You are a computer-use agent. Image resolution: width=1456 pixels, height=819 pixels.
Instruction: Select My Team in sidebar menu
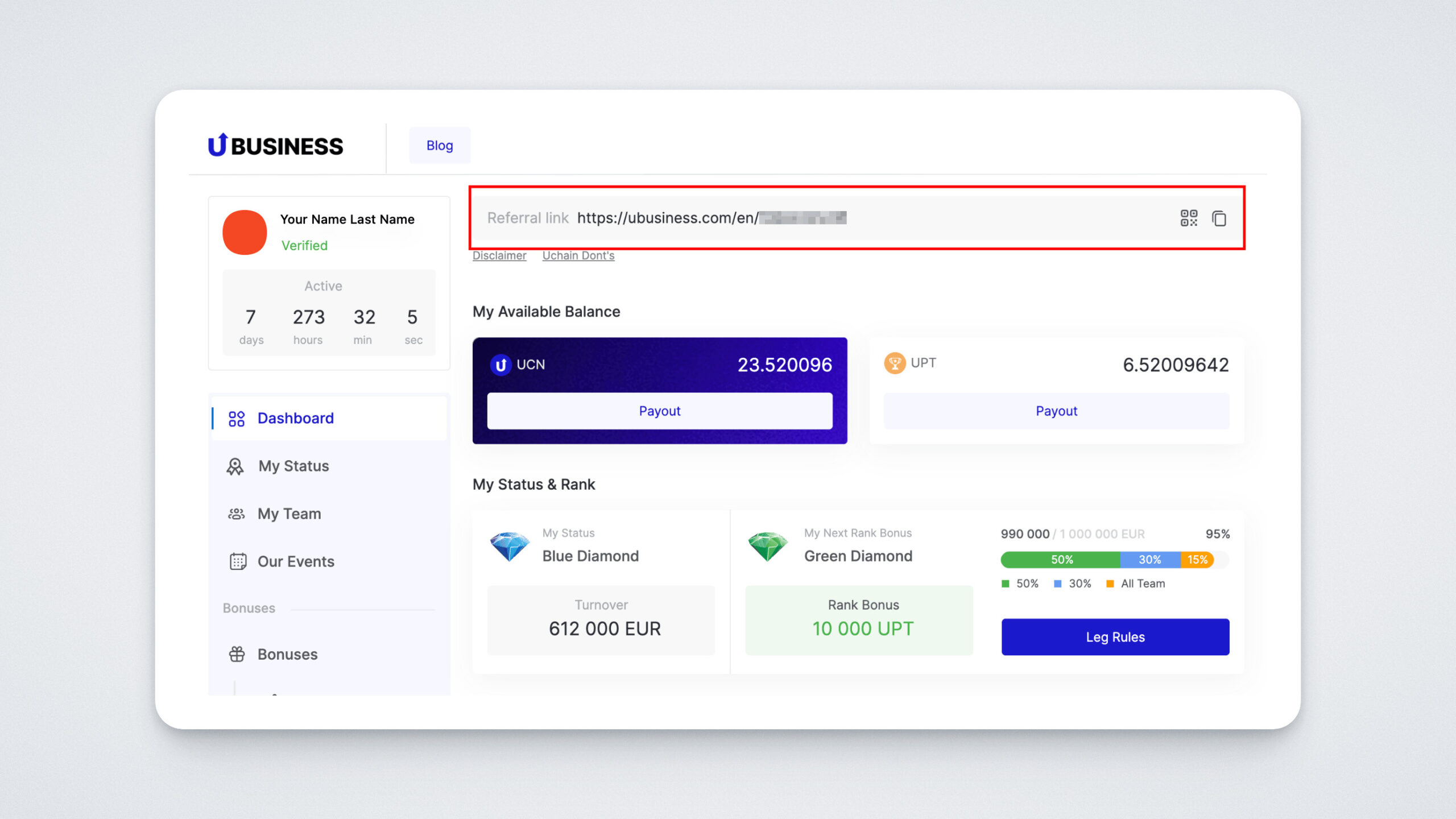point(289,514)
